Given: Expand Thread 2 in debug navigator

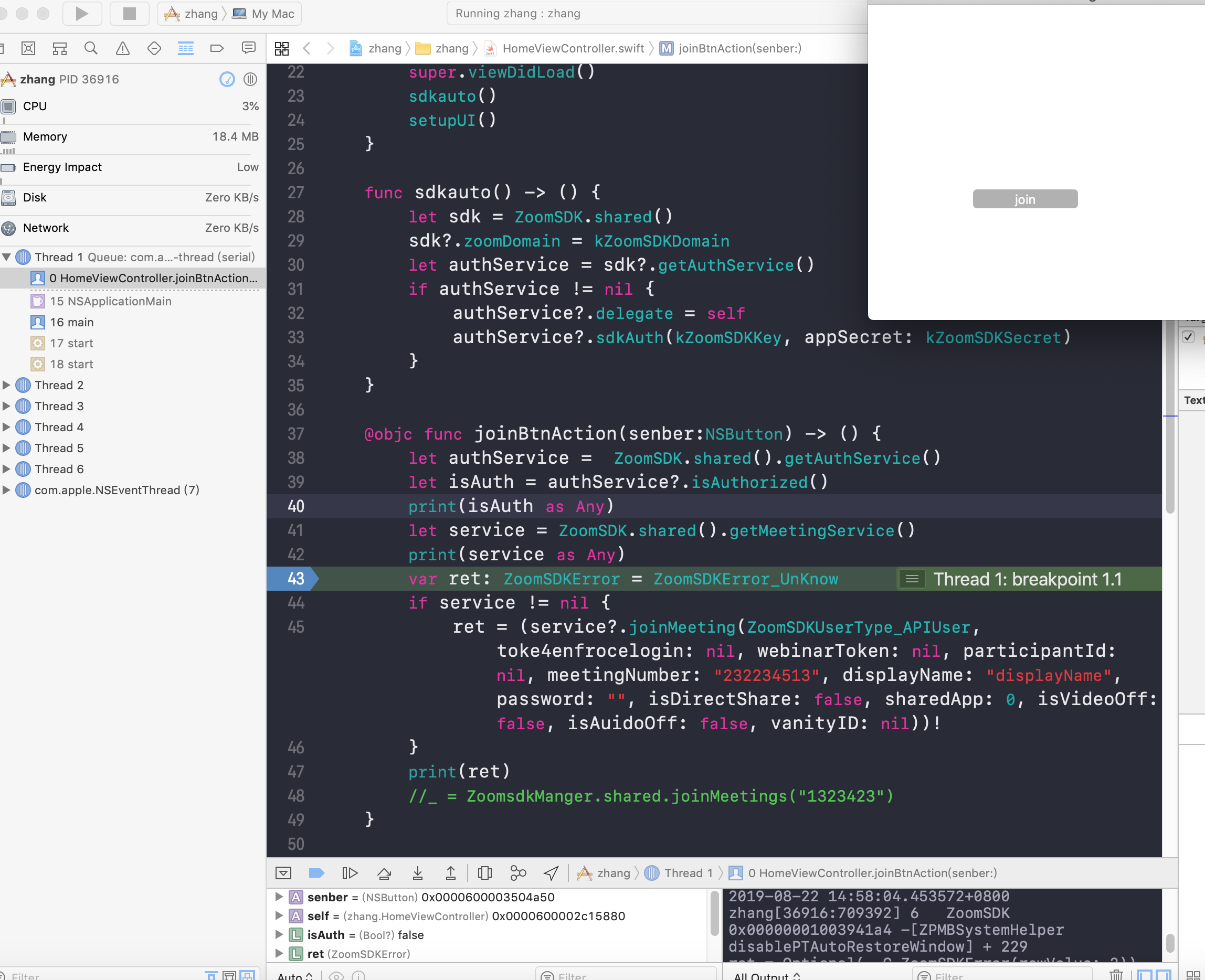Looking at the screenshot, I should pyautogui.click(x=7, y=385).
